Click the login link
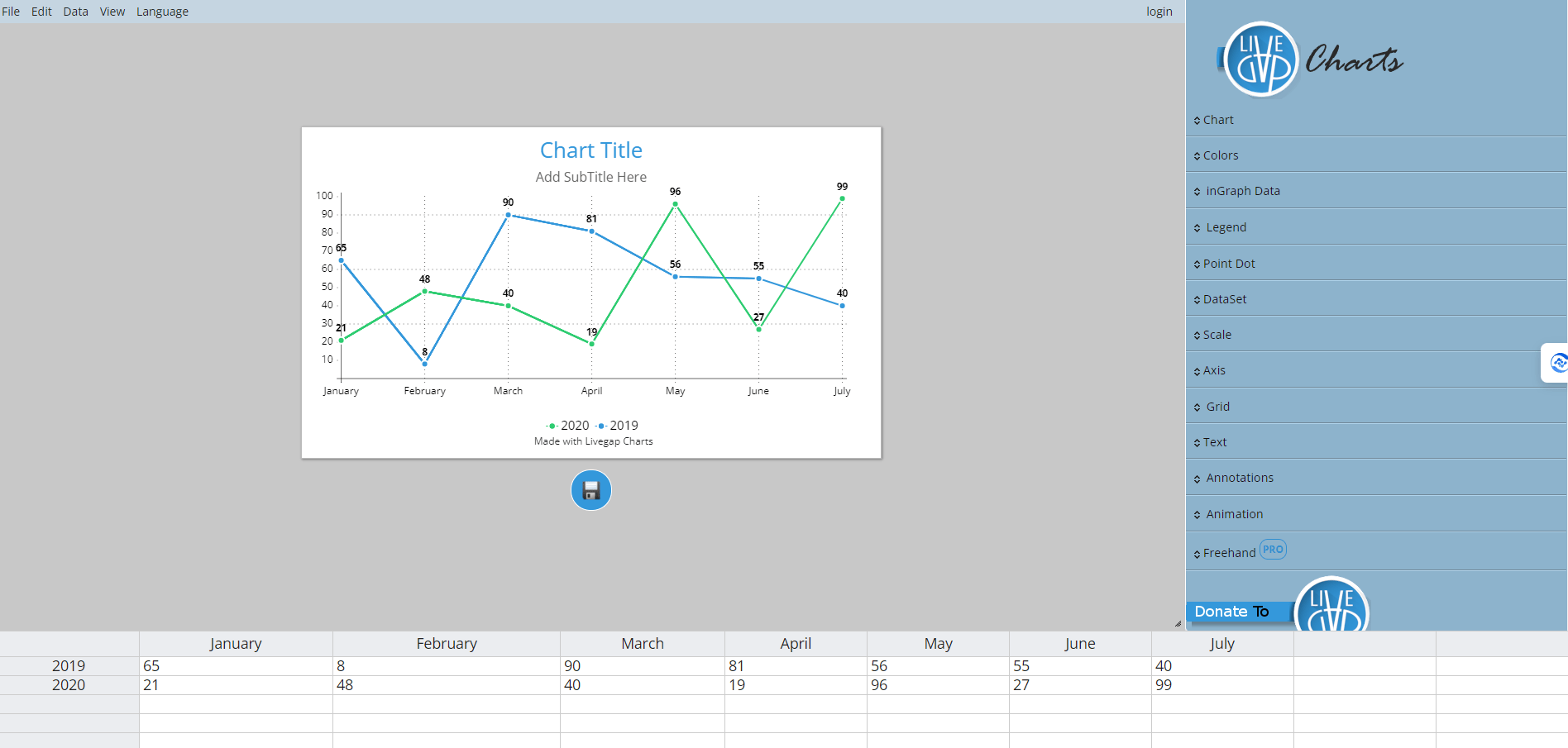Image resolution: width=1568 pixels, height=748 pixels. [x=1159, y=11]
